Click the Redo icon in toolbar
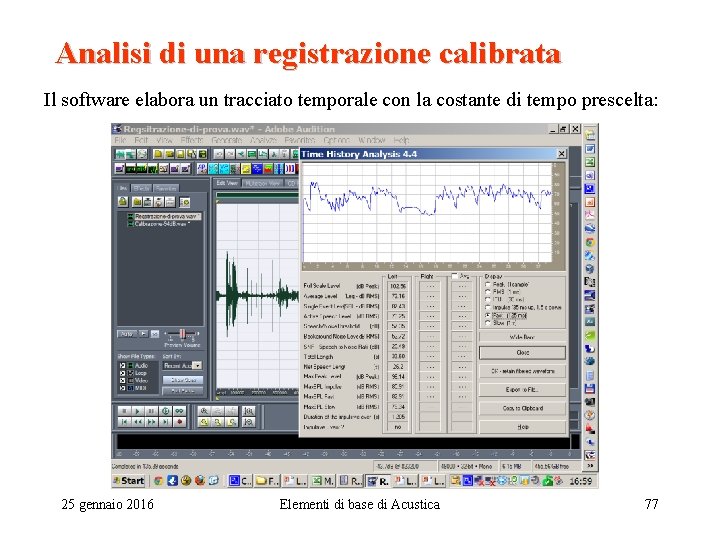The height and width of the screenshot is (540, 720). pyautogui.click(x=230, y=154)
